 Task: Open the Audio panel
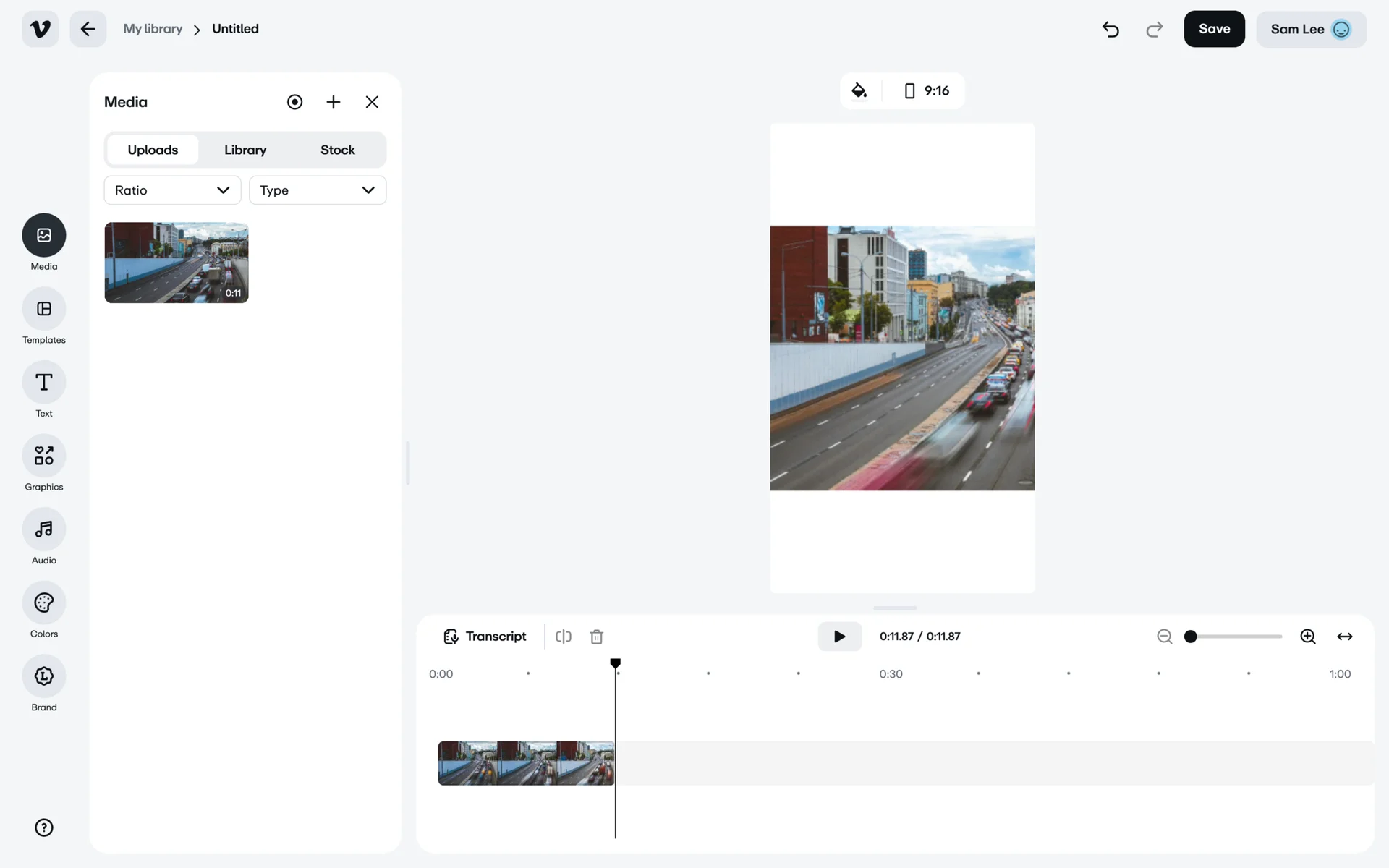[x=43, y=529]
